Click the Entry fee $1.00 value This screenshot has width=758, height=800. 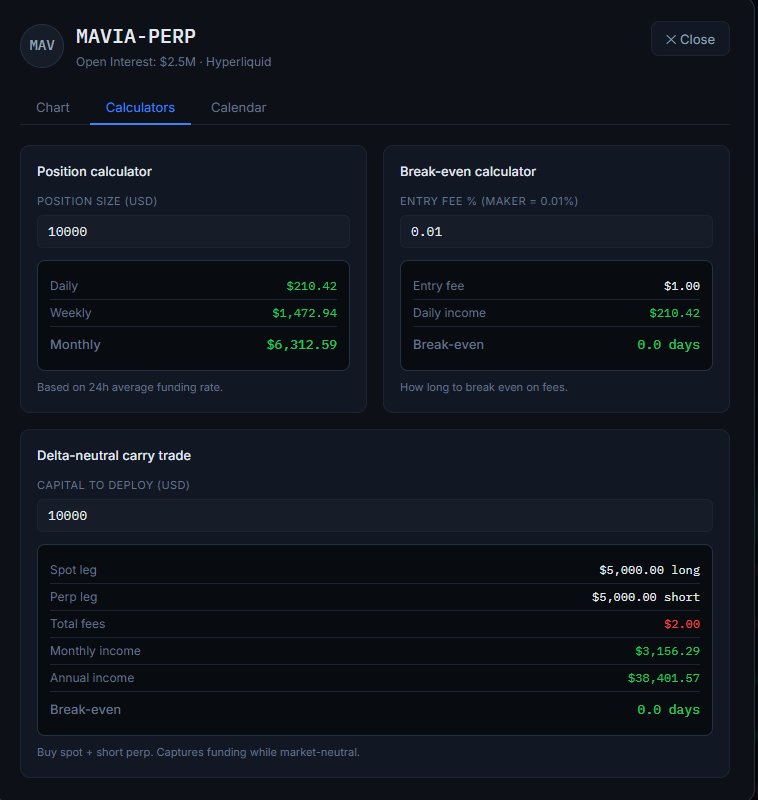(x=681, y=286)
